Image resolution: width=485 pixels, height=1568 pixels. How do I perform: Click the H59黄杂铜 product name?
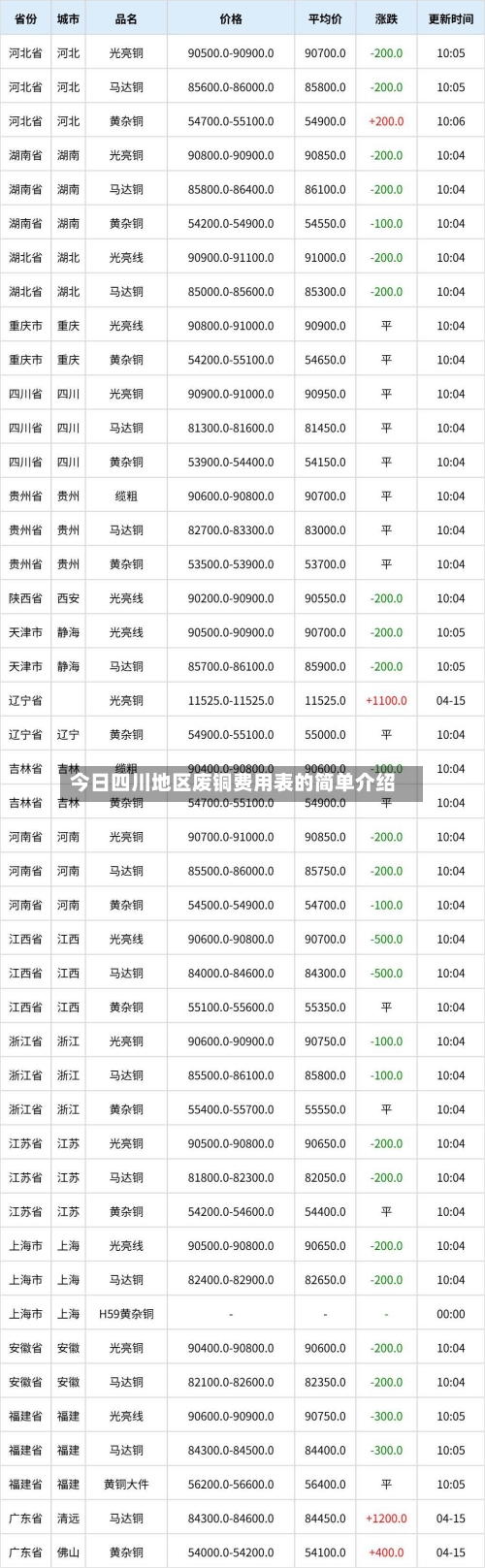tap(126, 1314)
